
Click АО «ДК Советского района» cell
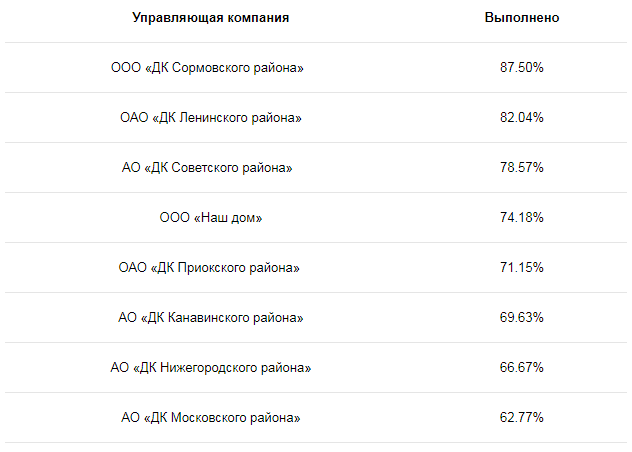207,167
